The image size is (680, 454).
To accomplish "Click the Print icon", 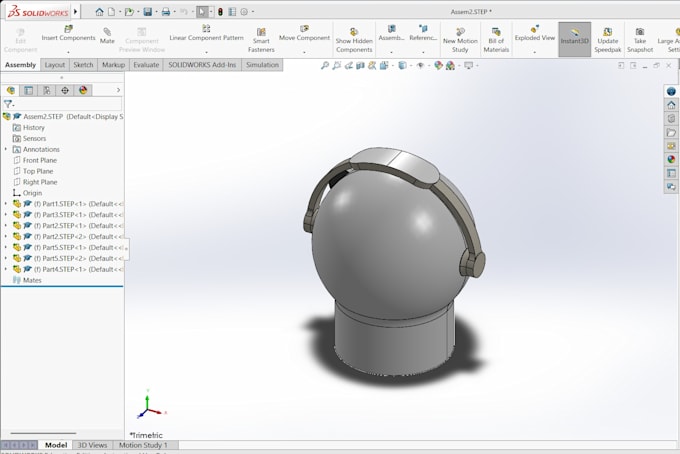I will click(166, 12).
